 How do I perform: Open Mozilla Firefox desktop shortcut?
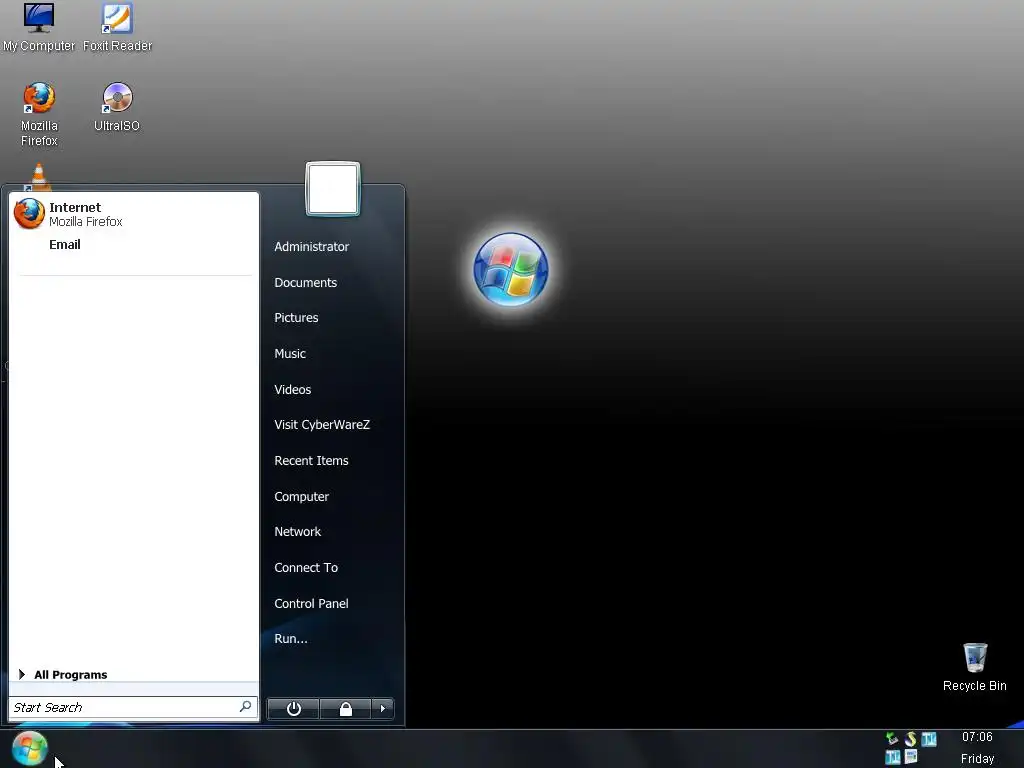tap(39, 114)
